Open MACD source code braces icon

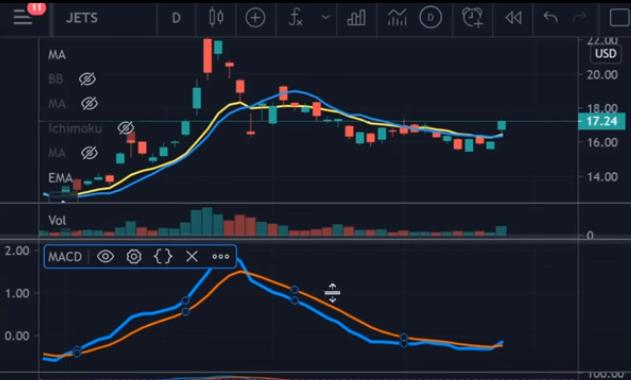pyautogui.click(x=163, y=256)
